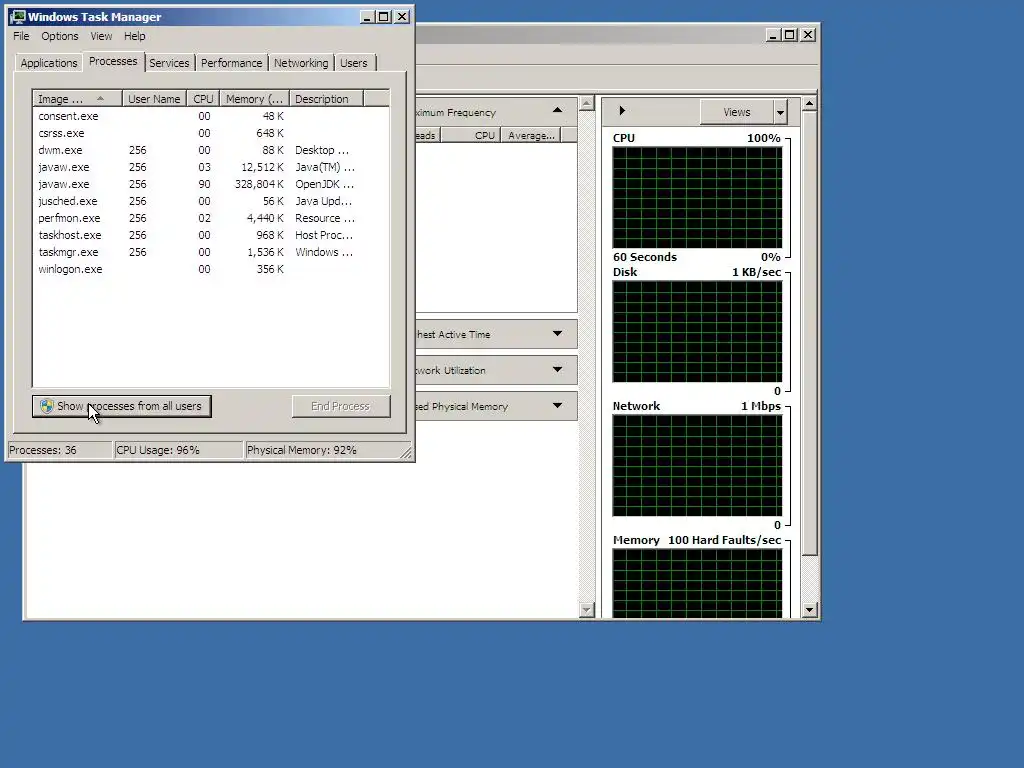Viewport: 1024px width, 768px height.
Task: Sort by Image Name column header
Action: point(77,99)
